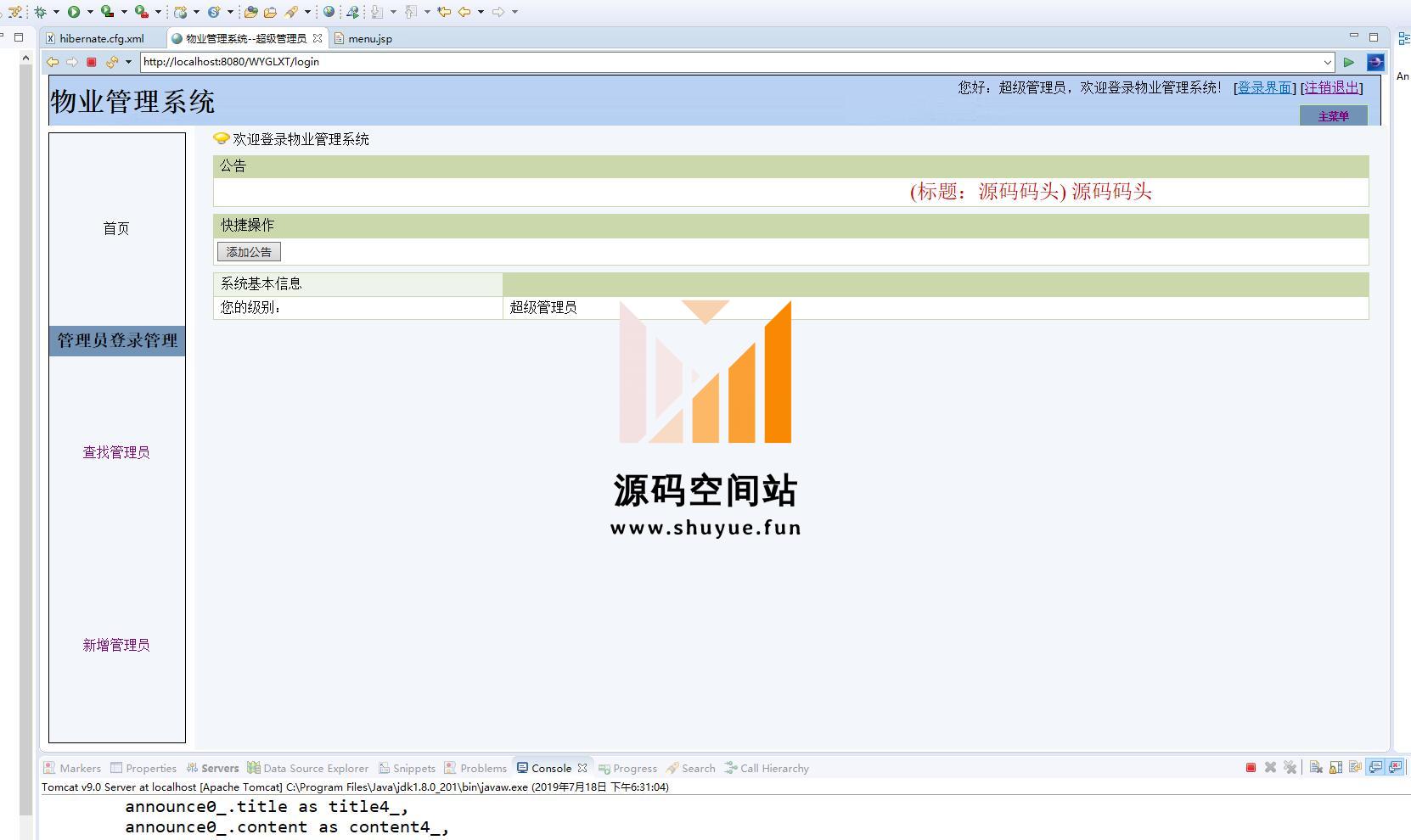Viewport: 1411px width, 840px height.
Task: Open the External Tools dropdown arrow
Action: point(158,12)
